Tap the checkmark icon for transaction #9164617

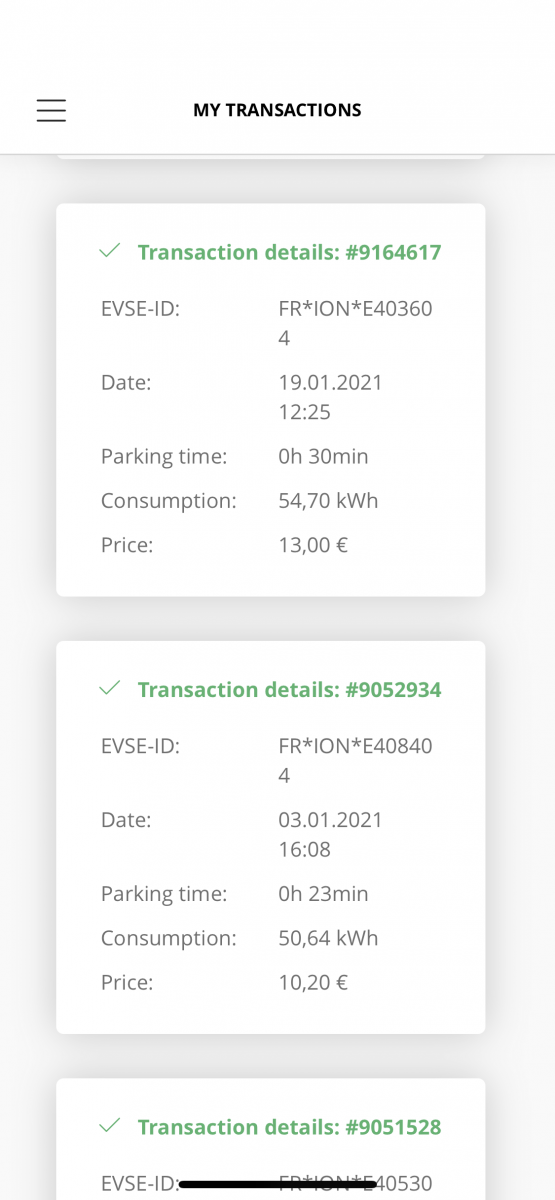click(110, 251)
